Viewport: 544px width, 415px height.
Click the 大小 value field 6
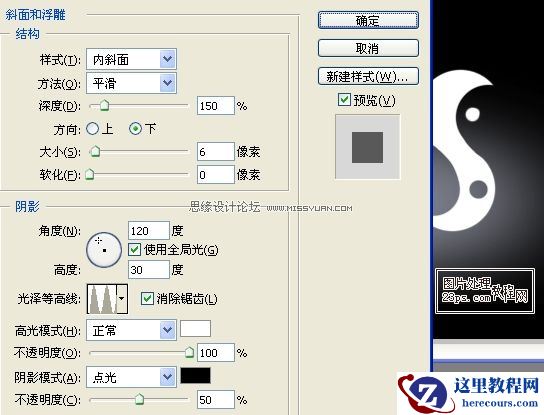(x=215, y=151)
